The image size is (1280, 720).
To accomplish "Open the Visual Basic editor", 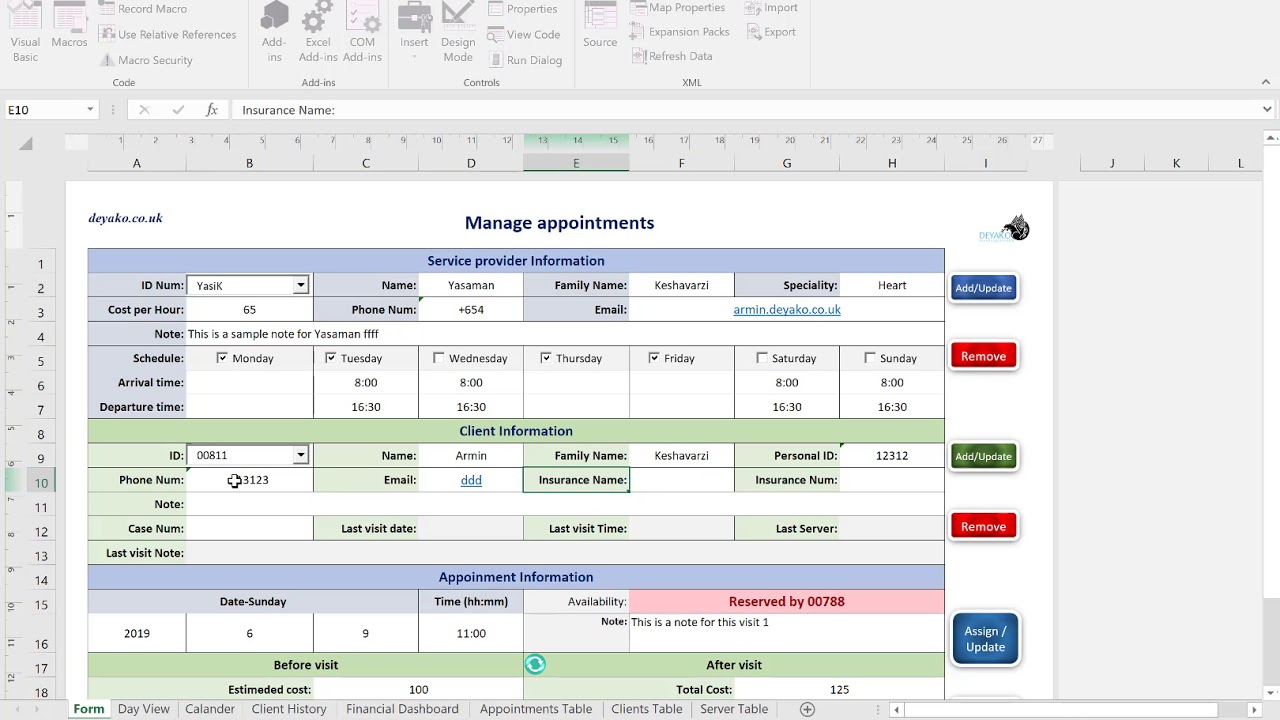I will click(x=25, y=33).
